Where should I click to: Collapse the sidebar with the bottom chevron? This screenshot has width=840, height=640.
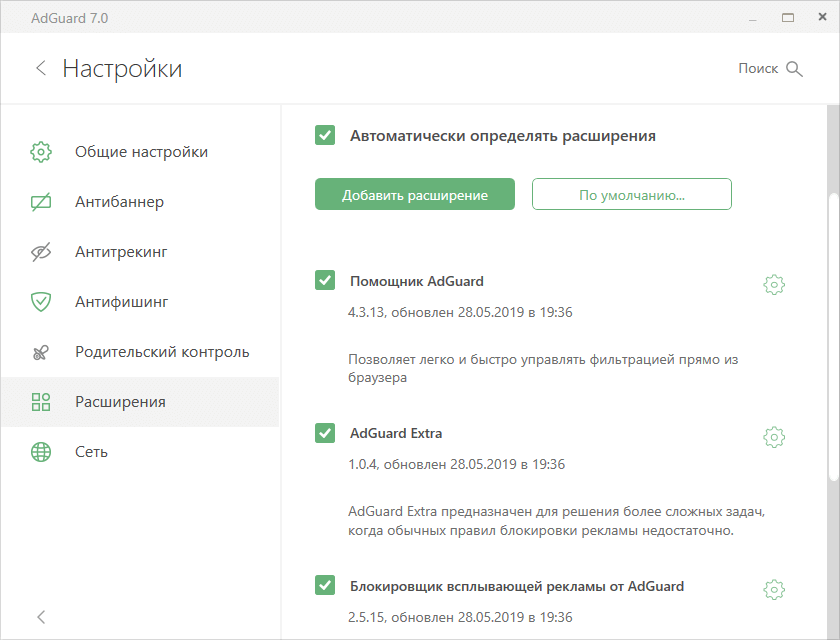click(x=40, y=617)
